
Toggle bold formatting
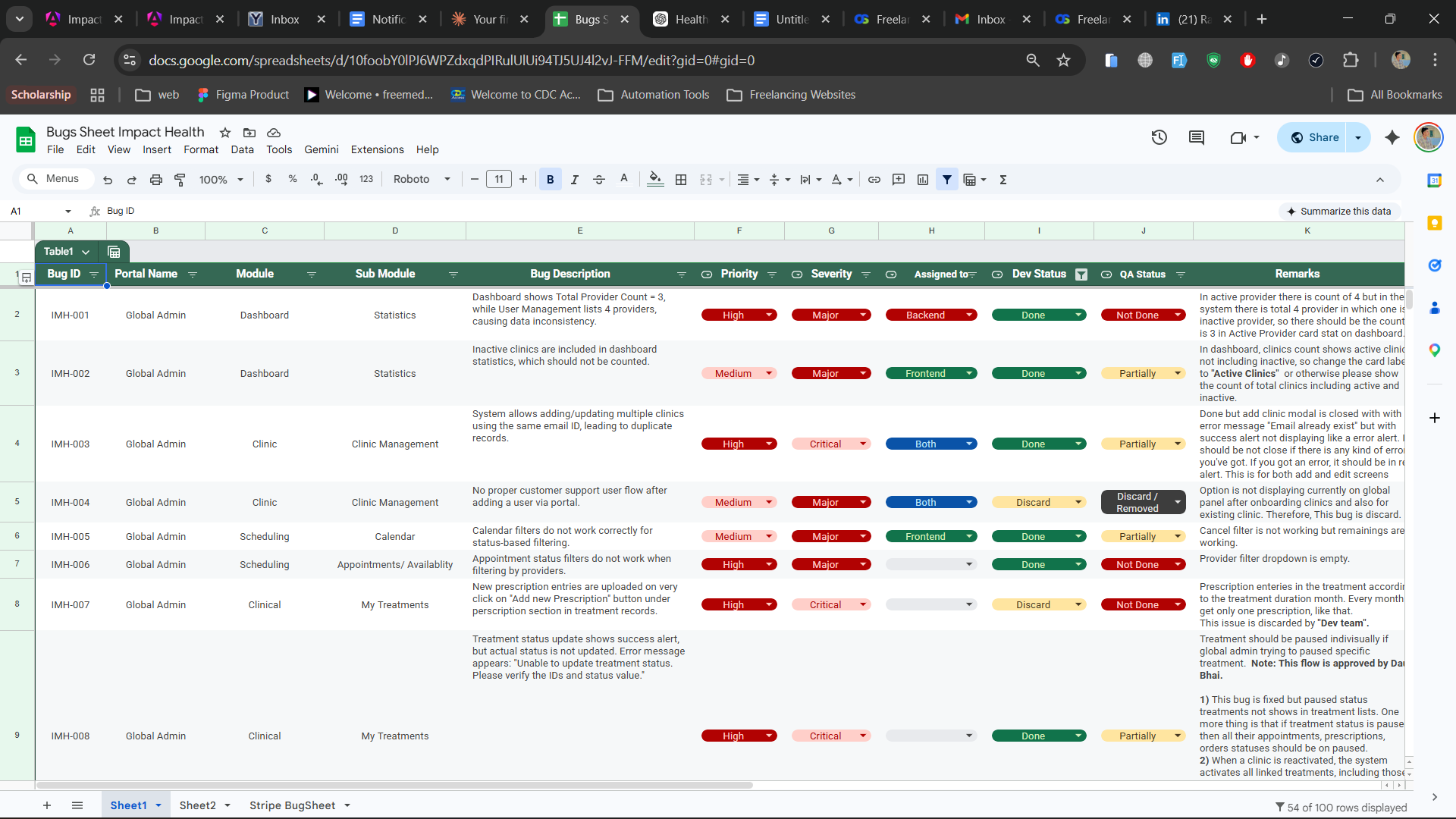[551, 180]
